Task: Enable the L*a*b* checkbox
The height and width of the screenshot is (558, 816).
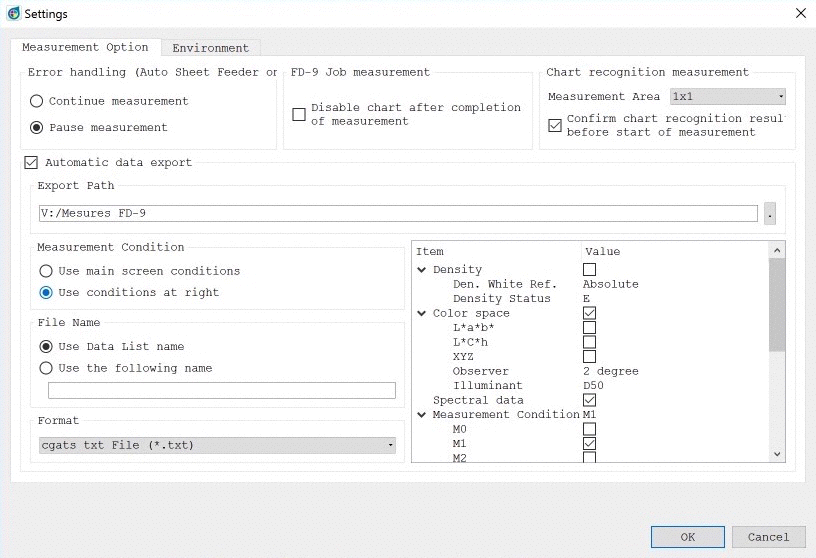Action: click(x=589, y=328)
